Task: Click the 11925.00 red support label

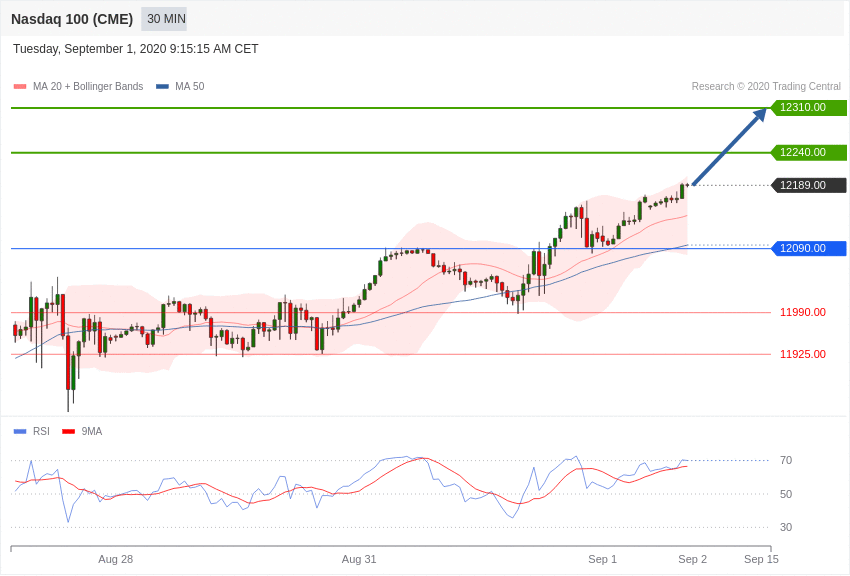Action: pos(802,354)
